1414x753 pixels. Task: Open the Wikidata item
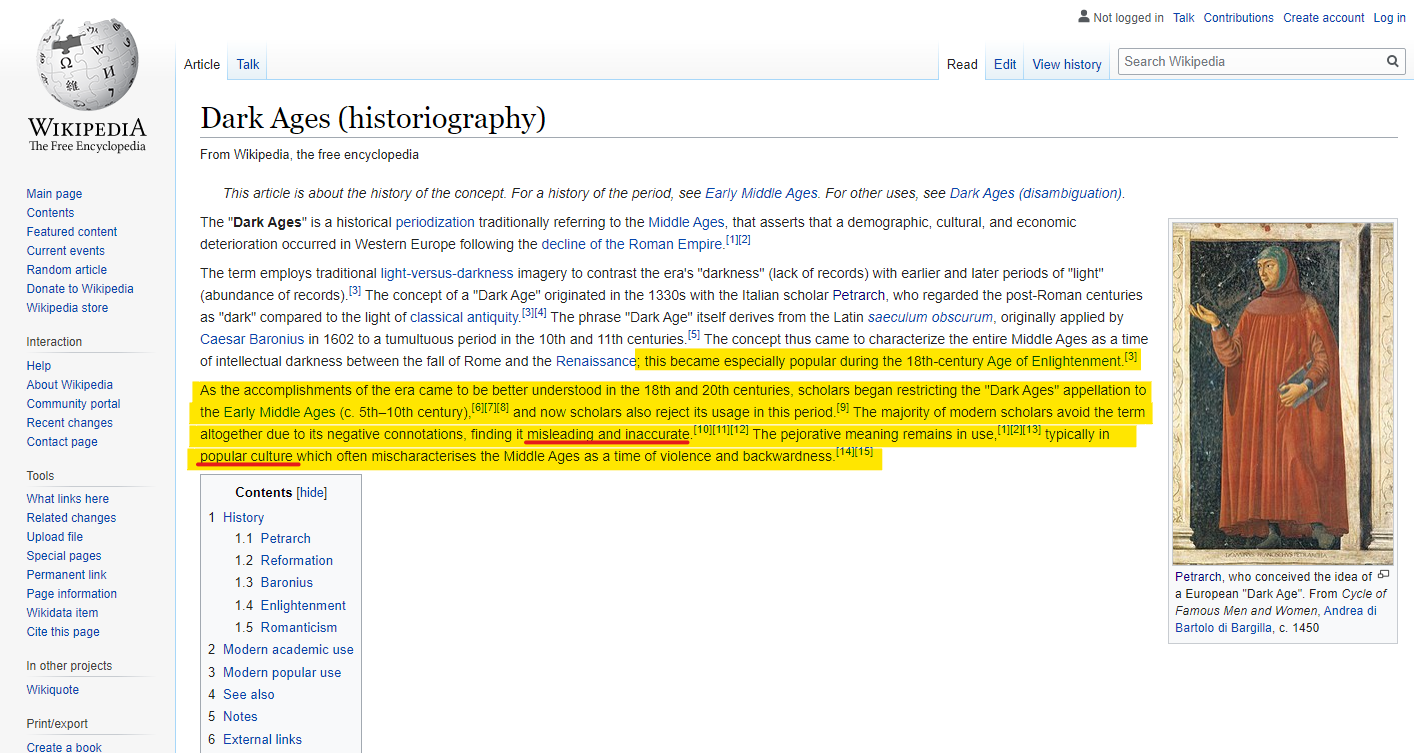click(x=63, y=613)
